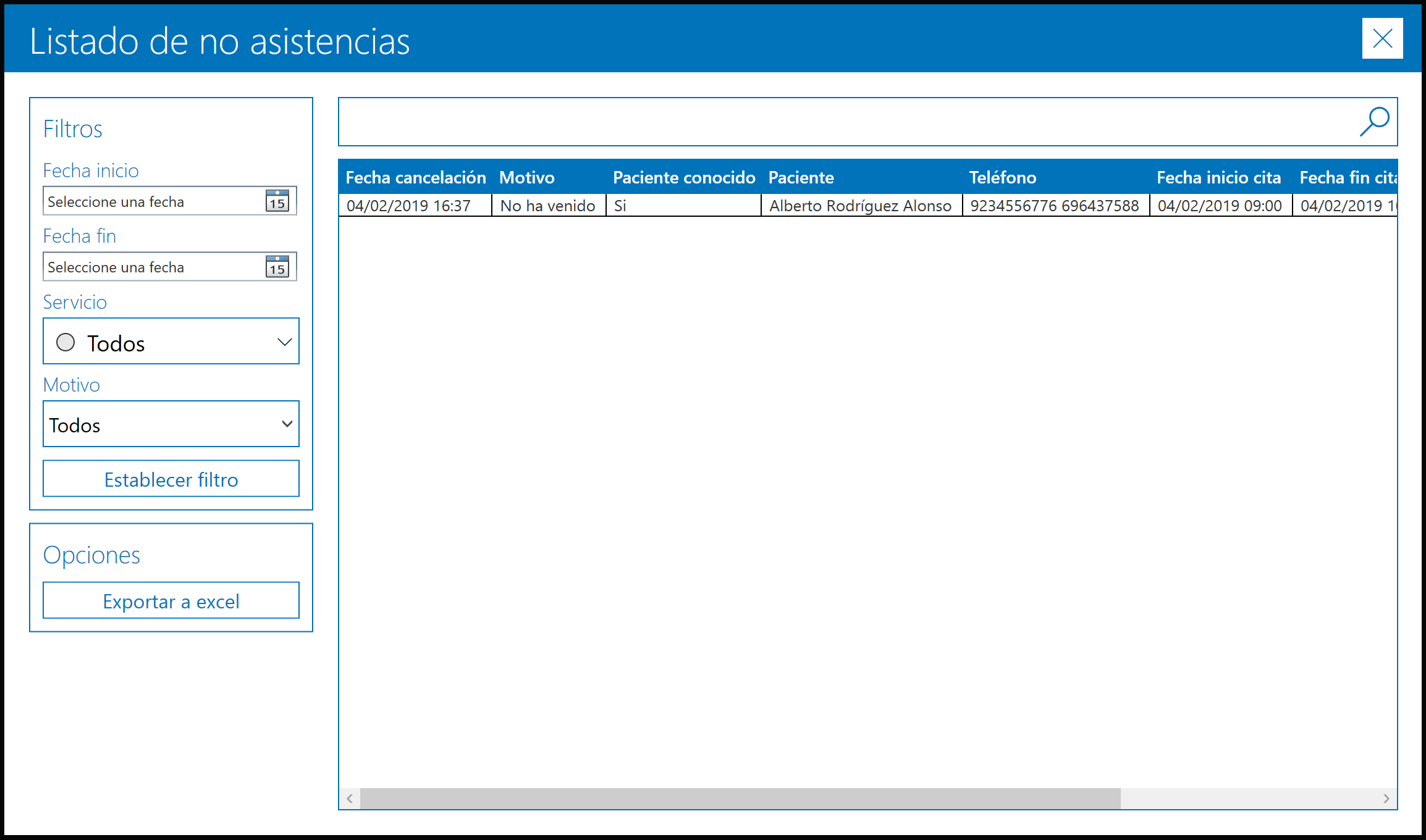
Task: Click the magnifying glass search icon
Action: (1374, 122)
